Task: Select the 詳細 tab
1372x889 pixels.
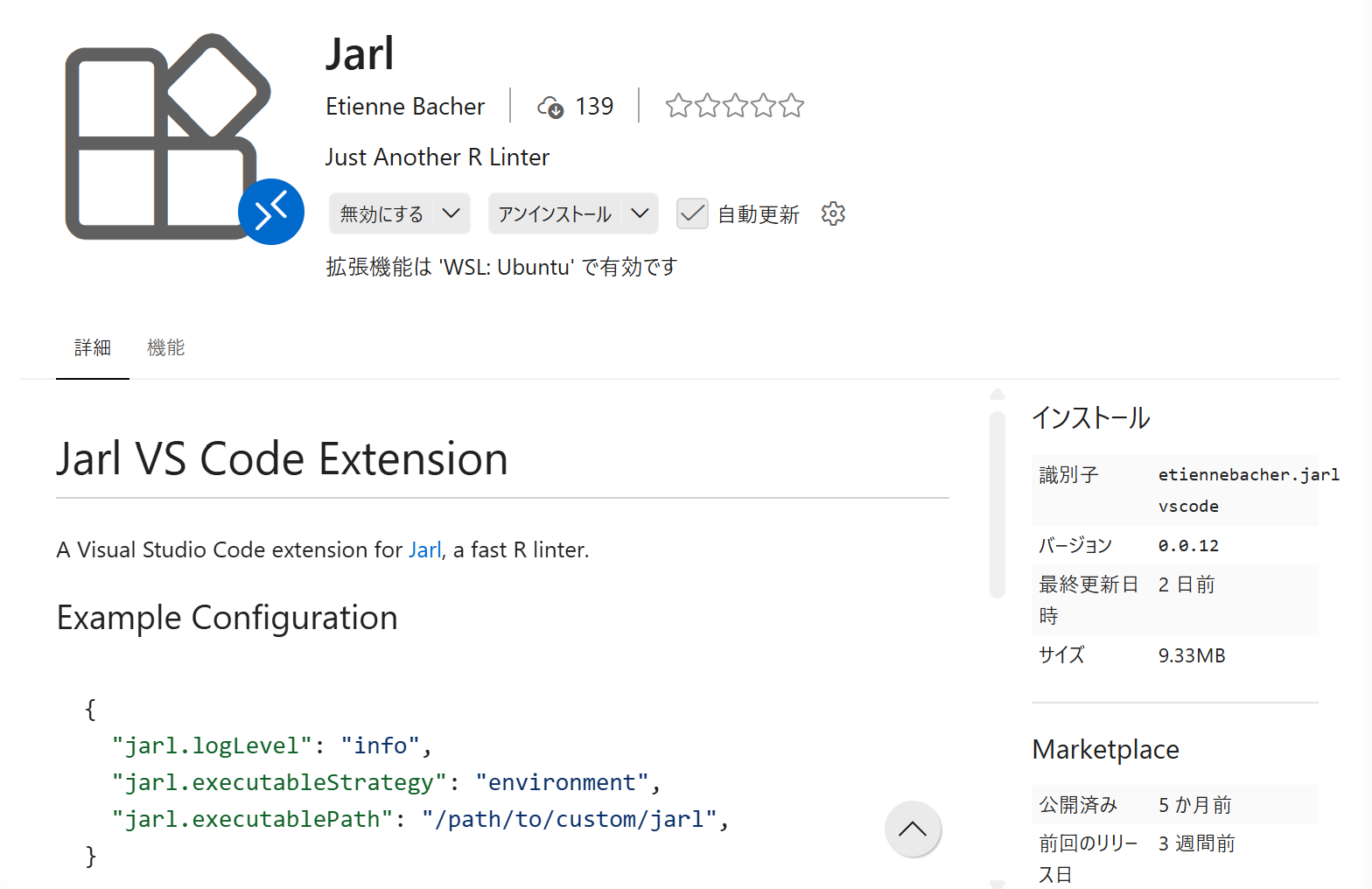Action: 93,347
